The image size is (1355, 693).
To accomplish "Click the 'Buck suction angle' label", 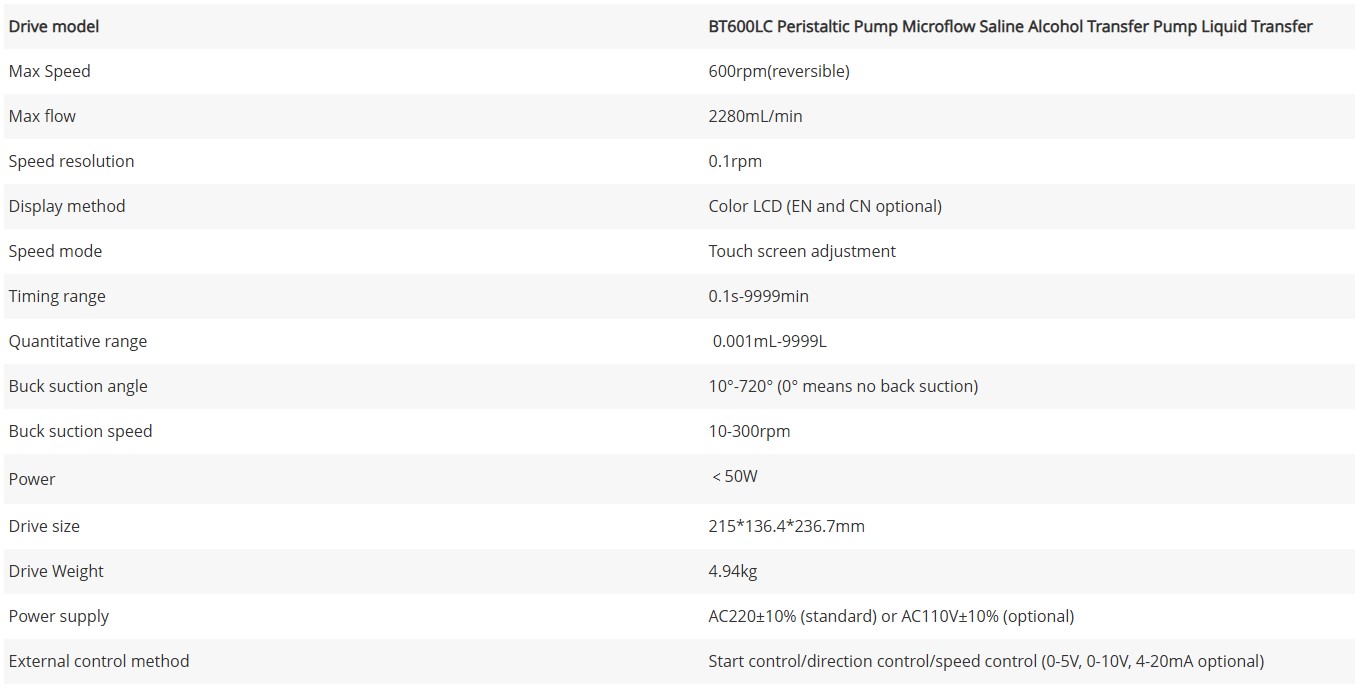I will (x=78, y=387).
